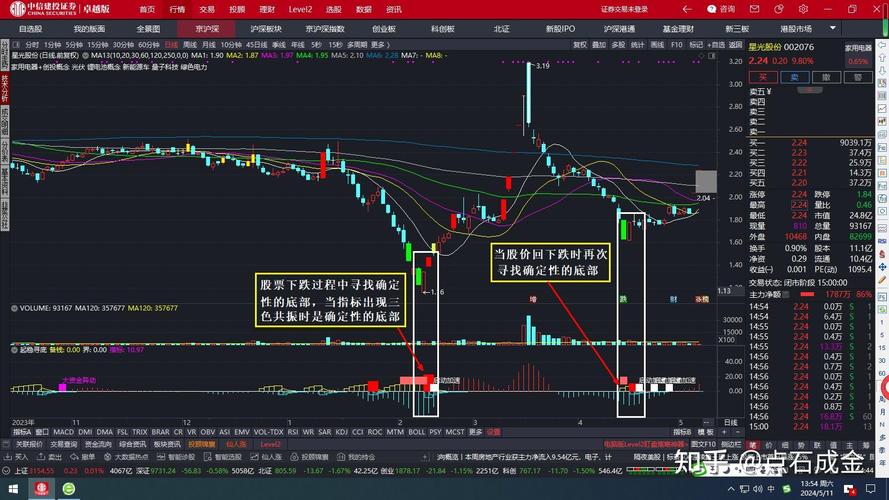
Task: Open Windows Start menu
Action: coord(12,489)
